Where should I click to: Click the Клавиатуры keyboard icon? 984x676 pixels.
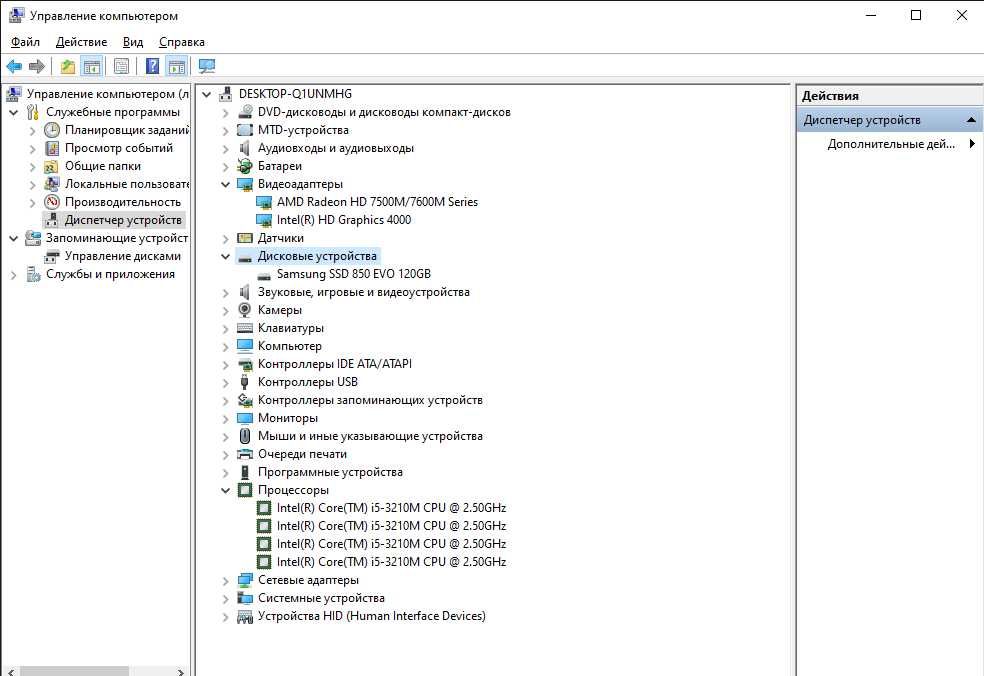click(x=245, y=328)
